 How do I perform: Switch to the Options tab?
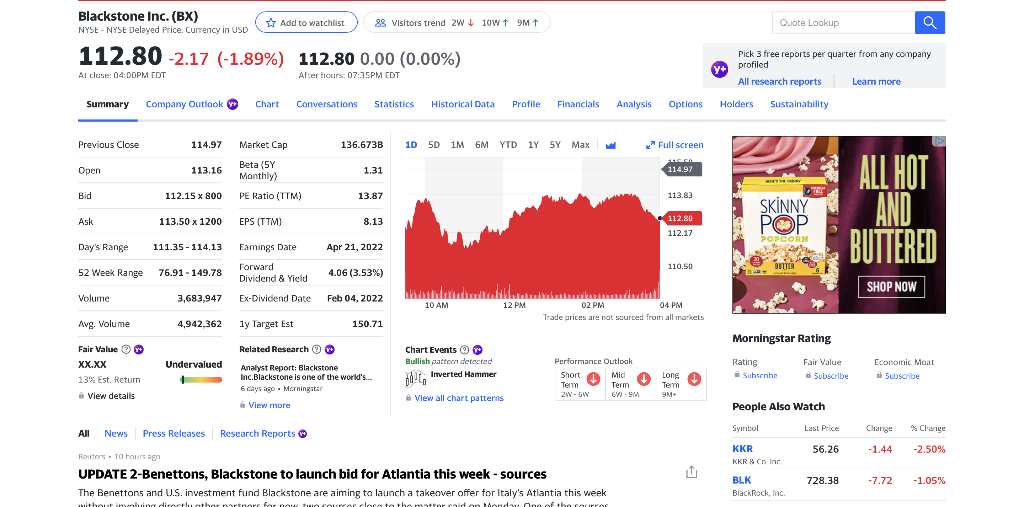pos(686,104)
